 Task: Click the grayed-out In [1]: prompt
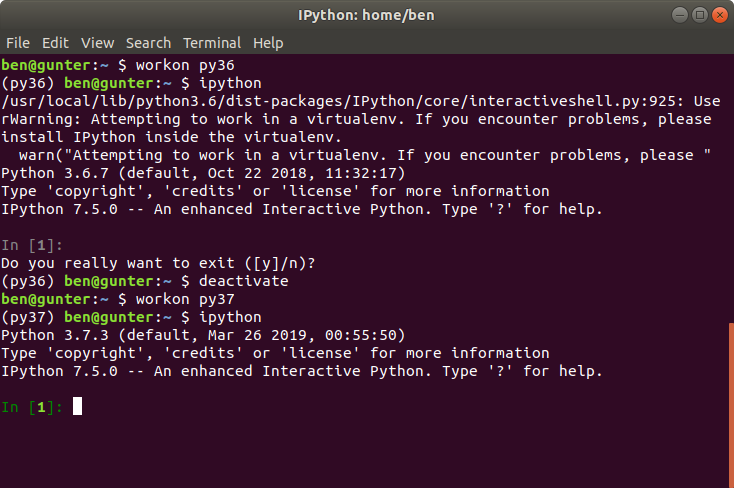32,245
